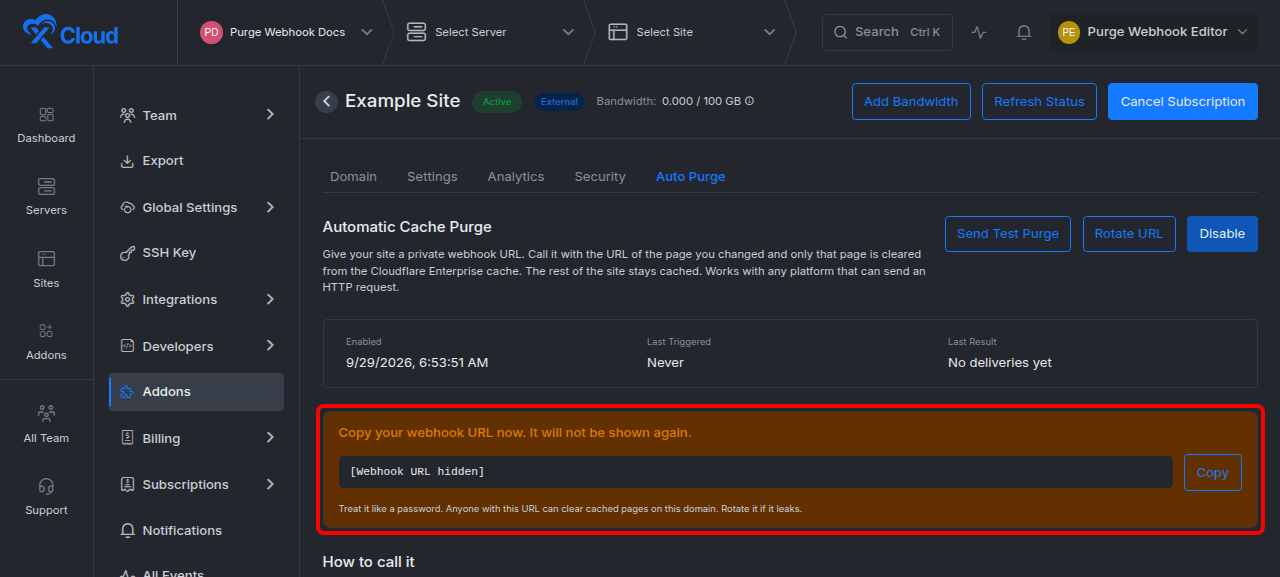This screenshot has width=1280, height=577.
Task: Click the hidden webhook URL field
Action: tap(755, 472)
